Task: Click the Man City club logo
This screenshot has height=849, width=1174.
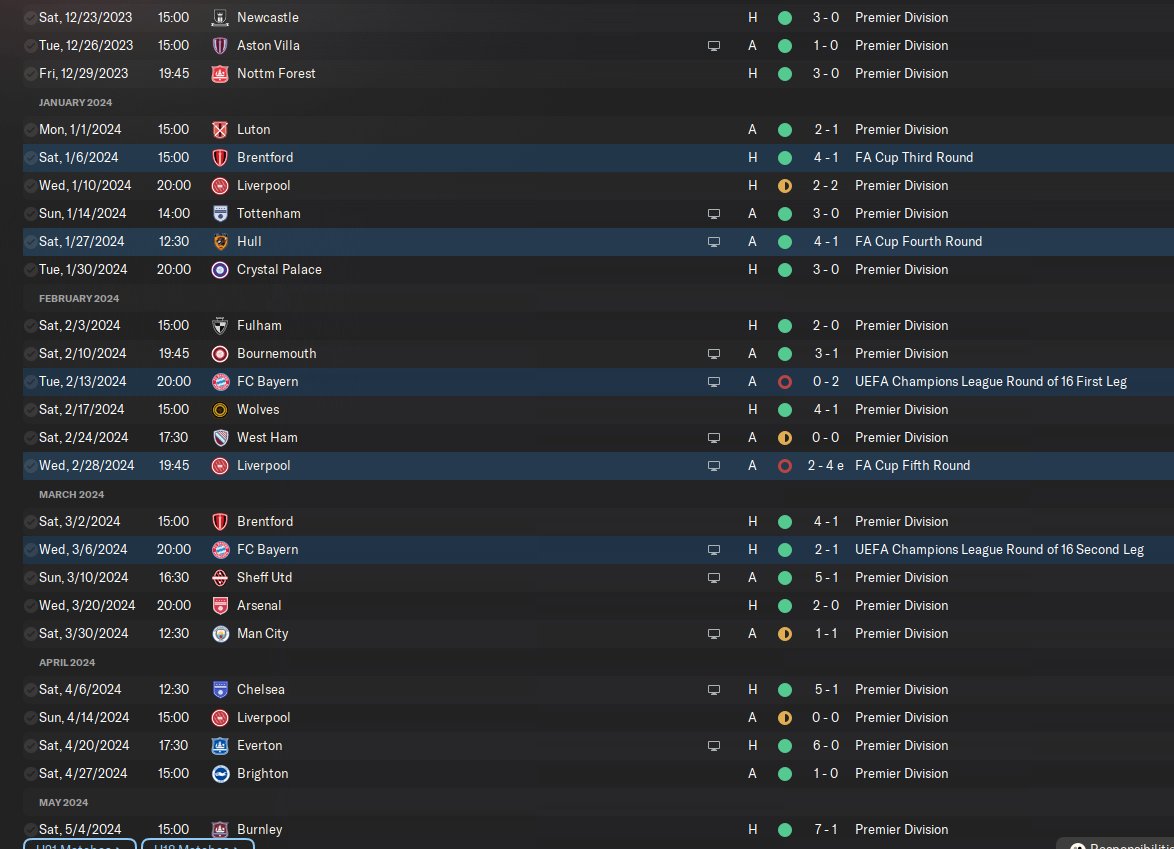Action: (x=219, y=634)
